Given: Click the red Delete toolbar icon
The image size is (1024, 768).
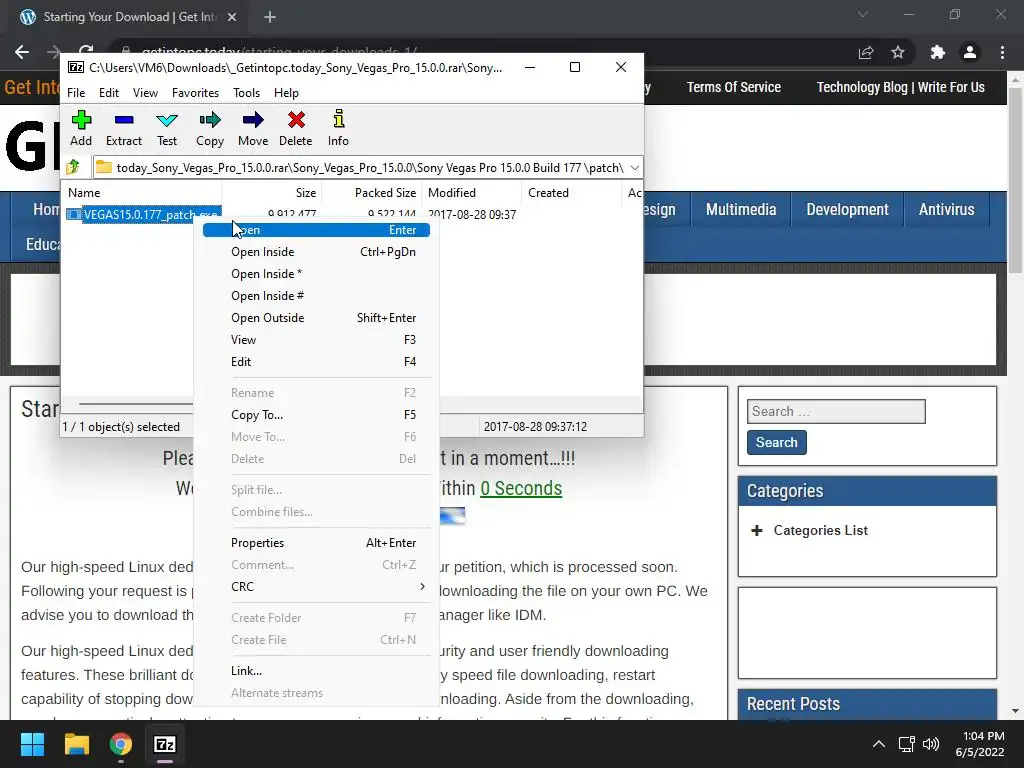Looking at the screenshot, I should (x=296, y=128).
